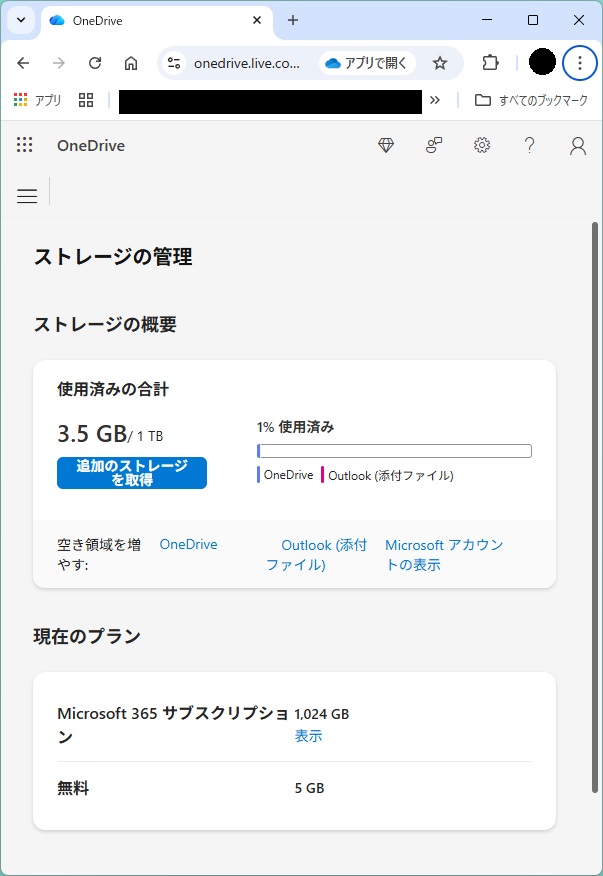Screen dimensions: 603x876
Task: Click the page vertical scrollbar
Action: [595, 507]
